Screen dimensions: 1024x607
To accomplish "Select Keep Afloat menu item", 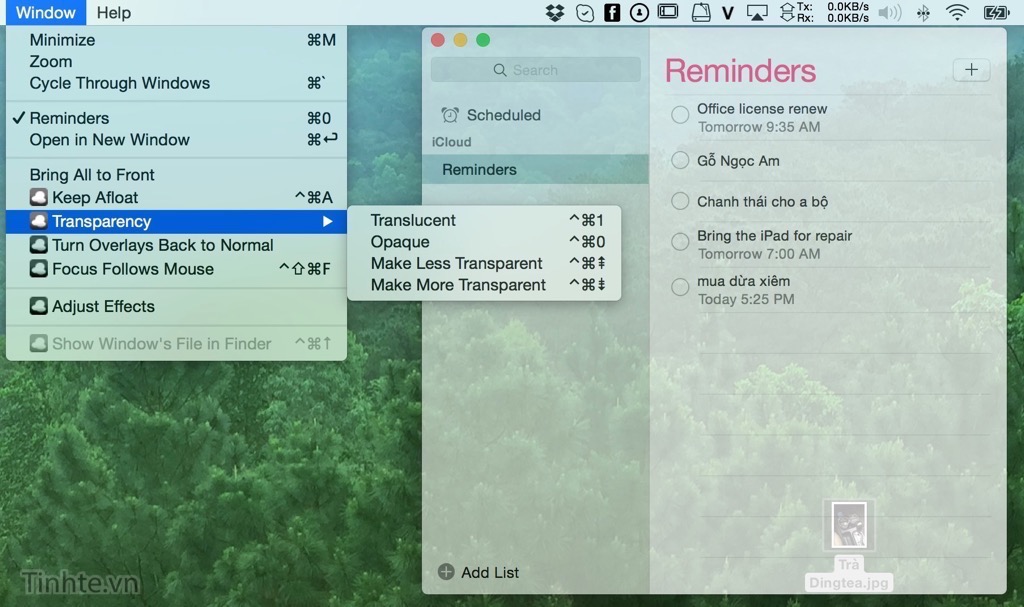I will coord(95,198).
